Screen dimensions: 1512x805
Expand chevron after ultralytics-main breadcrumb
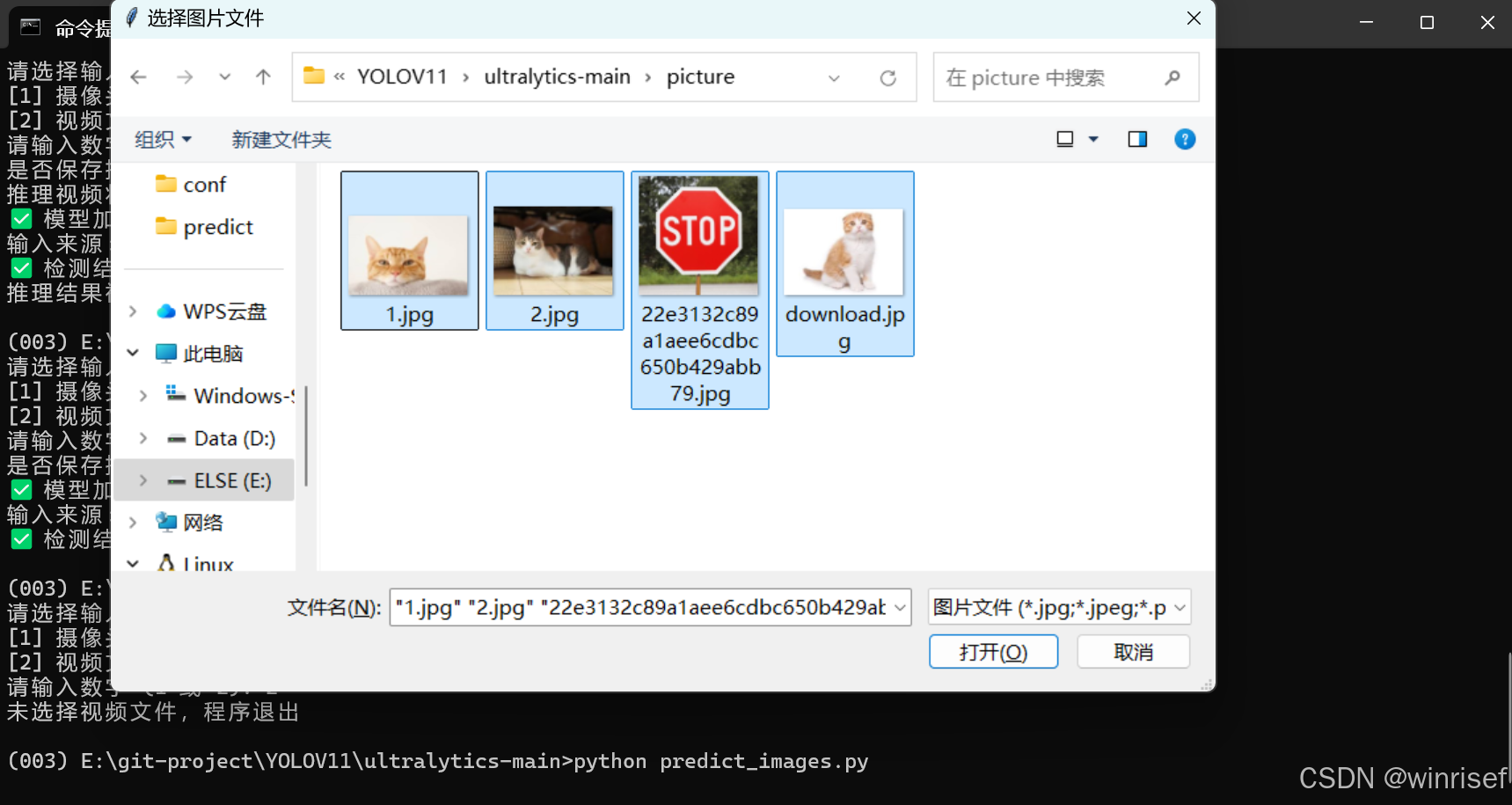[648, 78]
